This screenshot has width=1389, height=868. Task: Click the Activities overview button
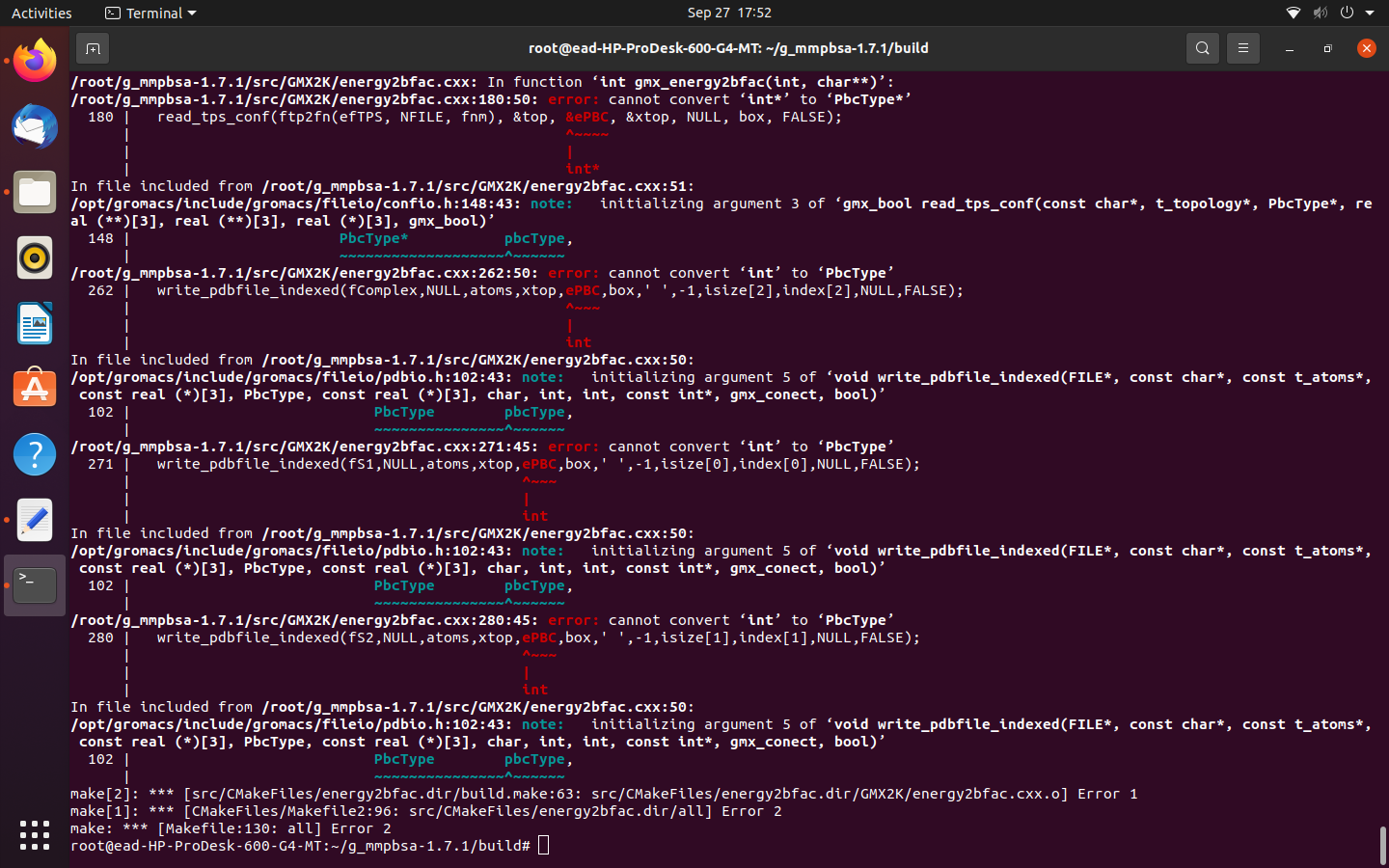tap(41, 13)
